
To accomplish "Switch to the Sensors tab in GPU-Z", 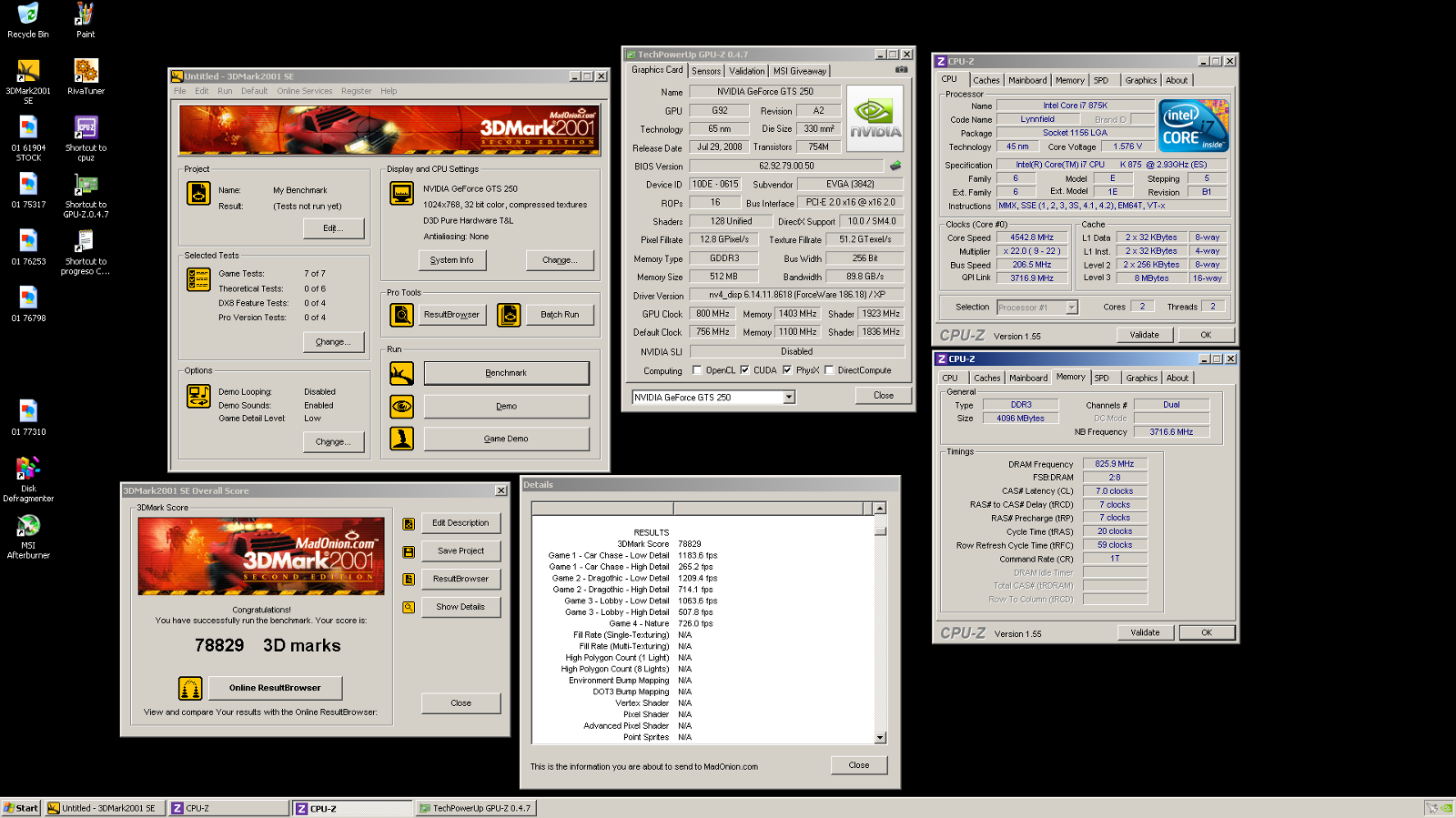I will (706, 71).
